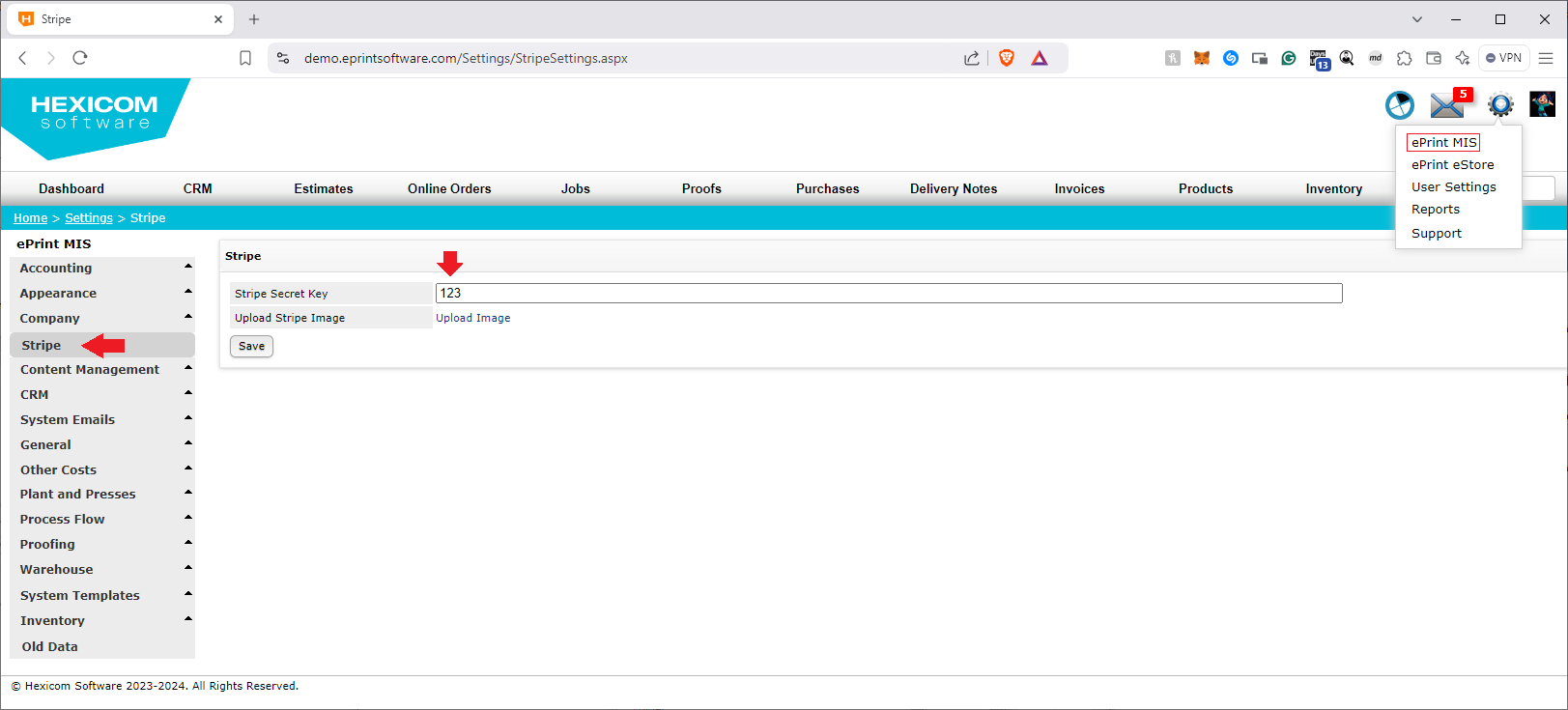Click the share page icon
The width and height of the screenshot is (1568, 710).
(x=972, y=58)
